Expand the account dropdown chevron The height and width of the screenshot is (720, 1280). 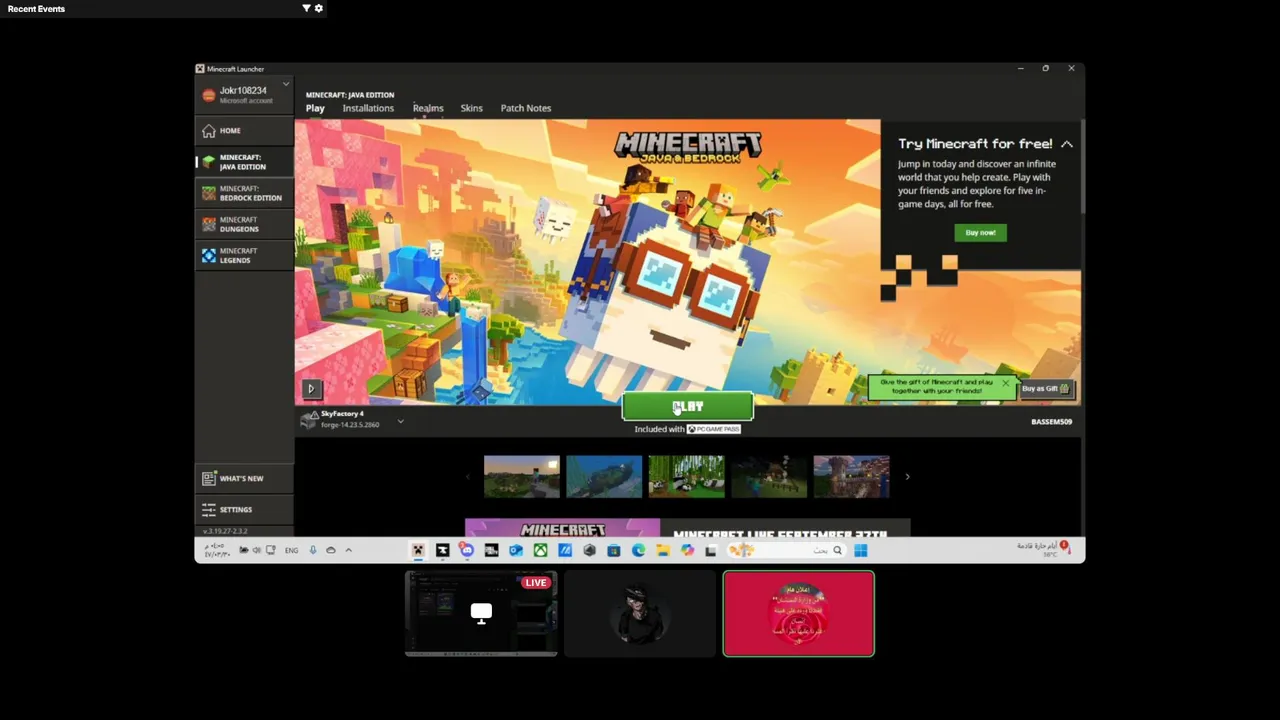[x=286, y=84]
